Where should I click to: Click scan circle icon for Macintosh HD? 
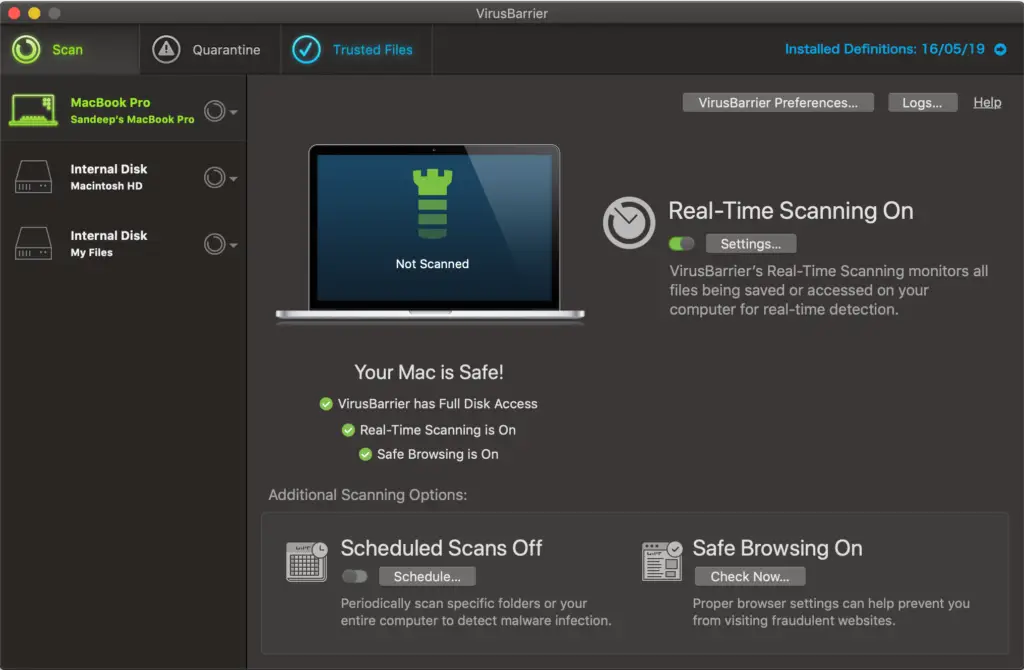click(x=214, y=178)
